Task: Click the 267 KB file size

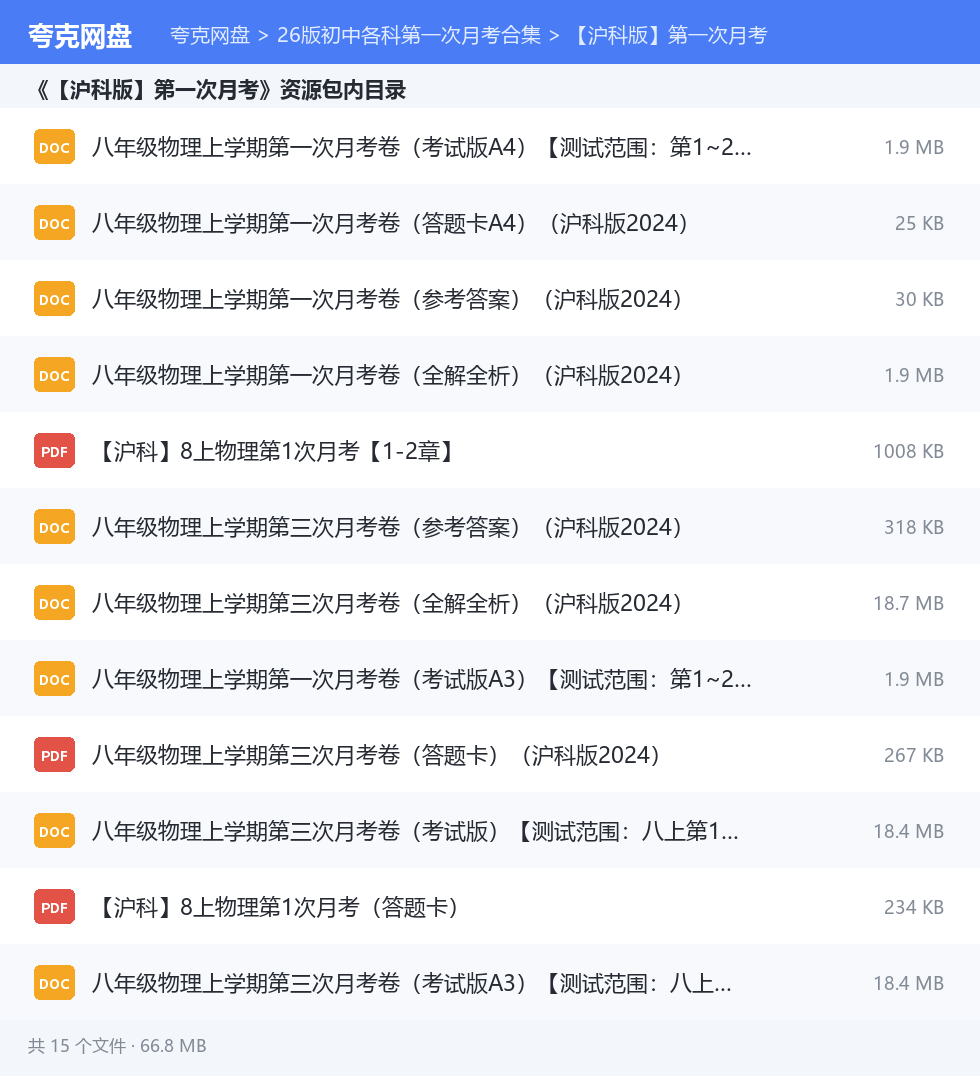Action: pyautogui.click(x=913, y=756)
